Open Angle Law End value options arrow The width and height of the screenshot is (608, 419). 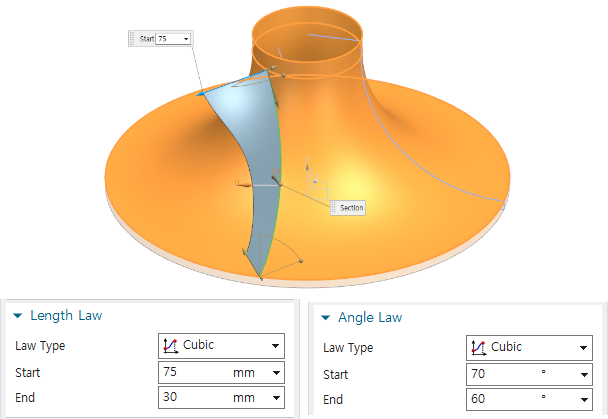[582, 399]
